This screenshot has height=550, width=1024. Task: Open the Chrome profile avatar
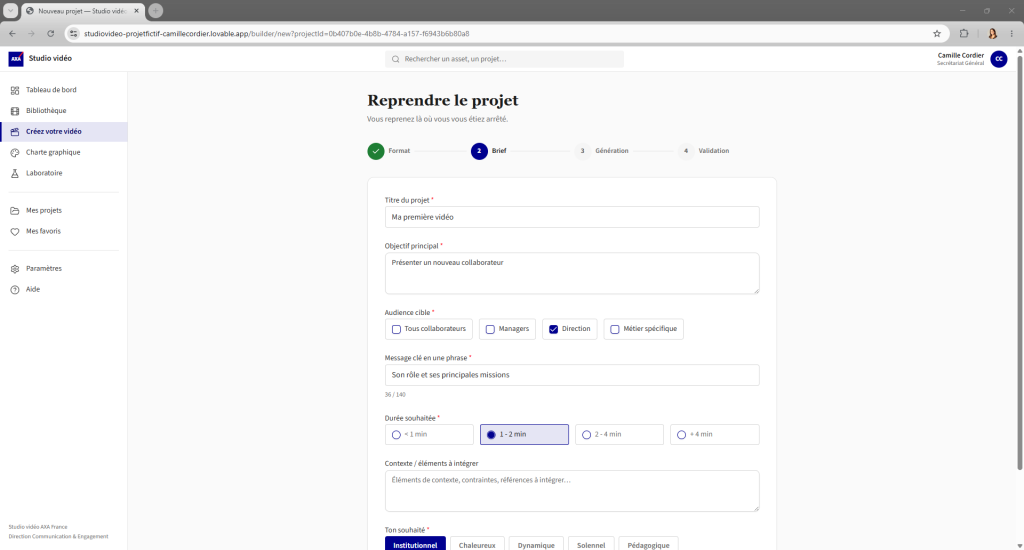click(x=993, y=34)
